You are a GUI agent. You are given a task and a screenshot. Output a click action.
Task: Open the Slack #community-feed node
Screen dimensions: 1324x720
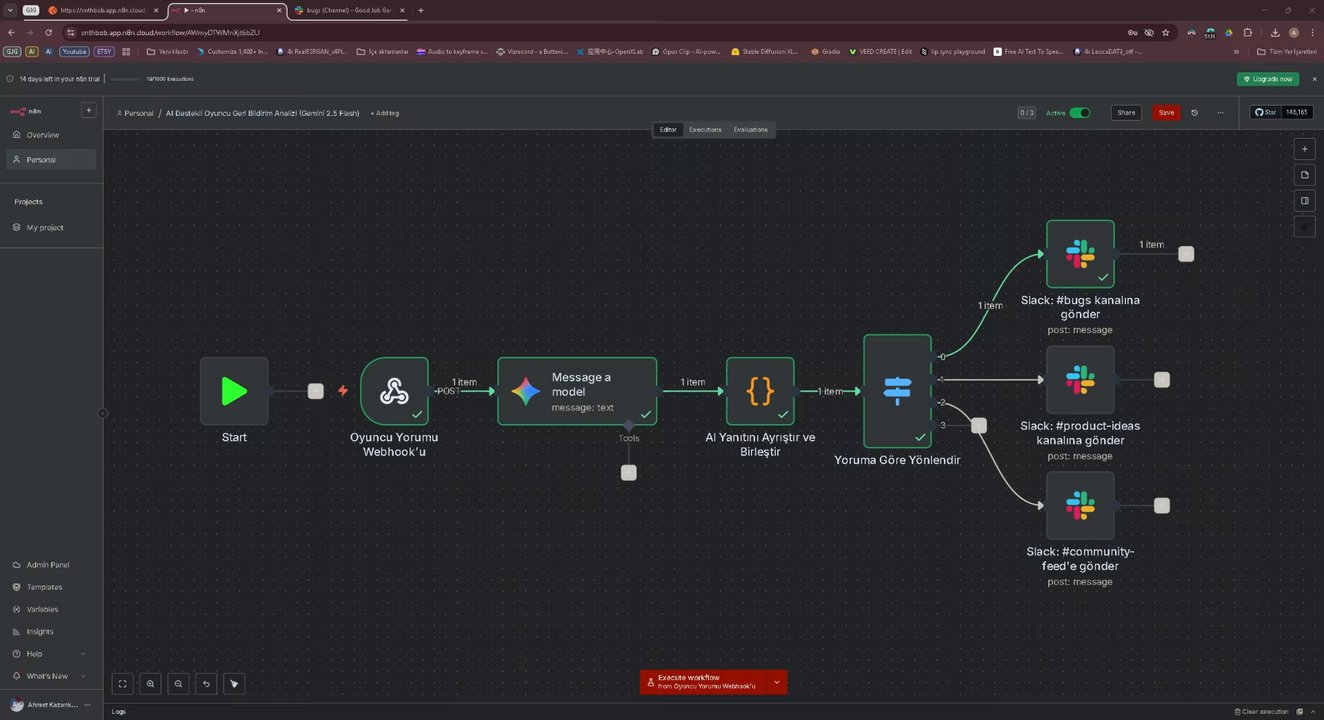[1080, 506]
